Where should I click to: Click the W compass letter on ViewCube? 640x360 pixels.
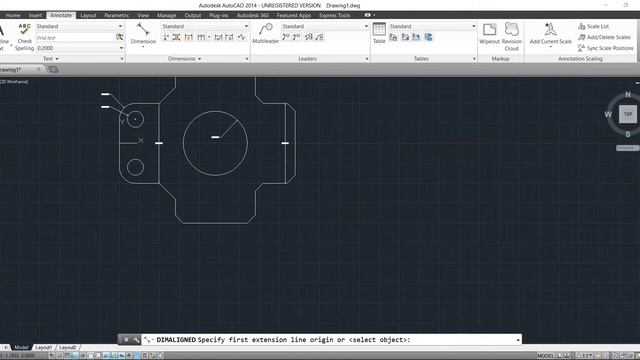pyautogui.click(x=608, y=114)
